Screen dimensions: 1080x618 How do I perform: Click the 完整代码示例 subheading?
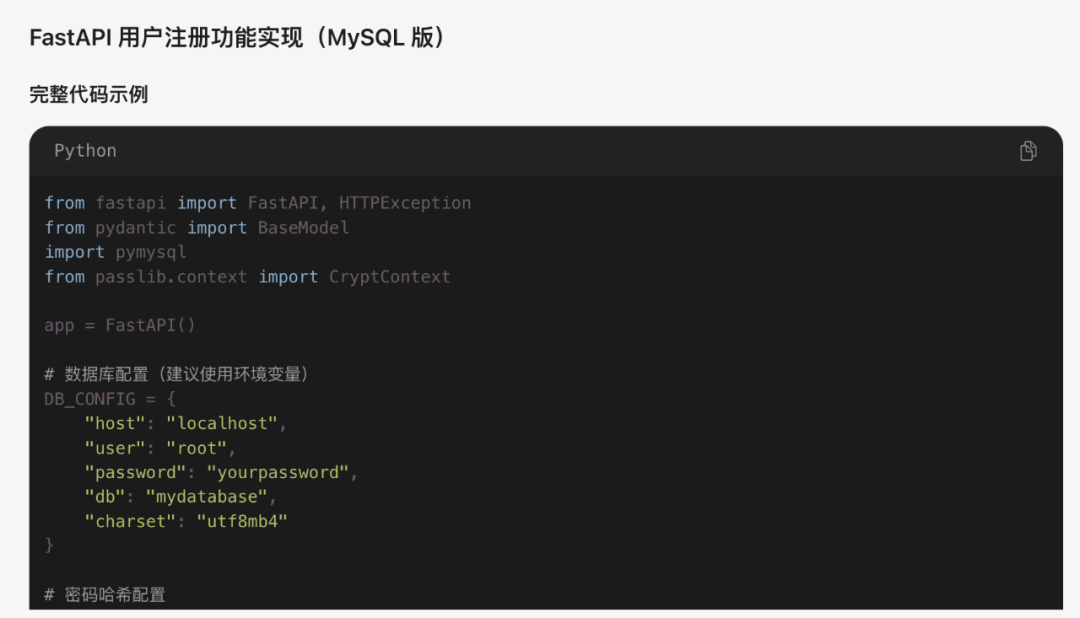coord(89,94)
